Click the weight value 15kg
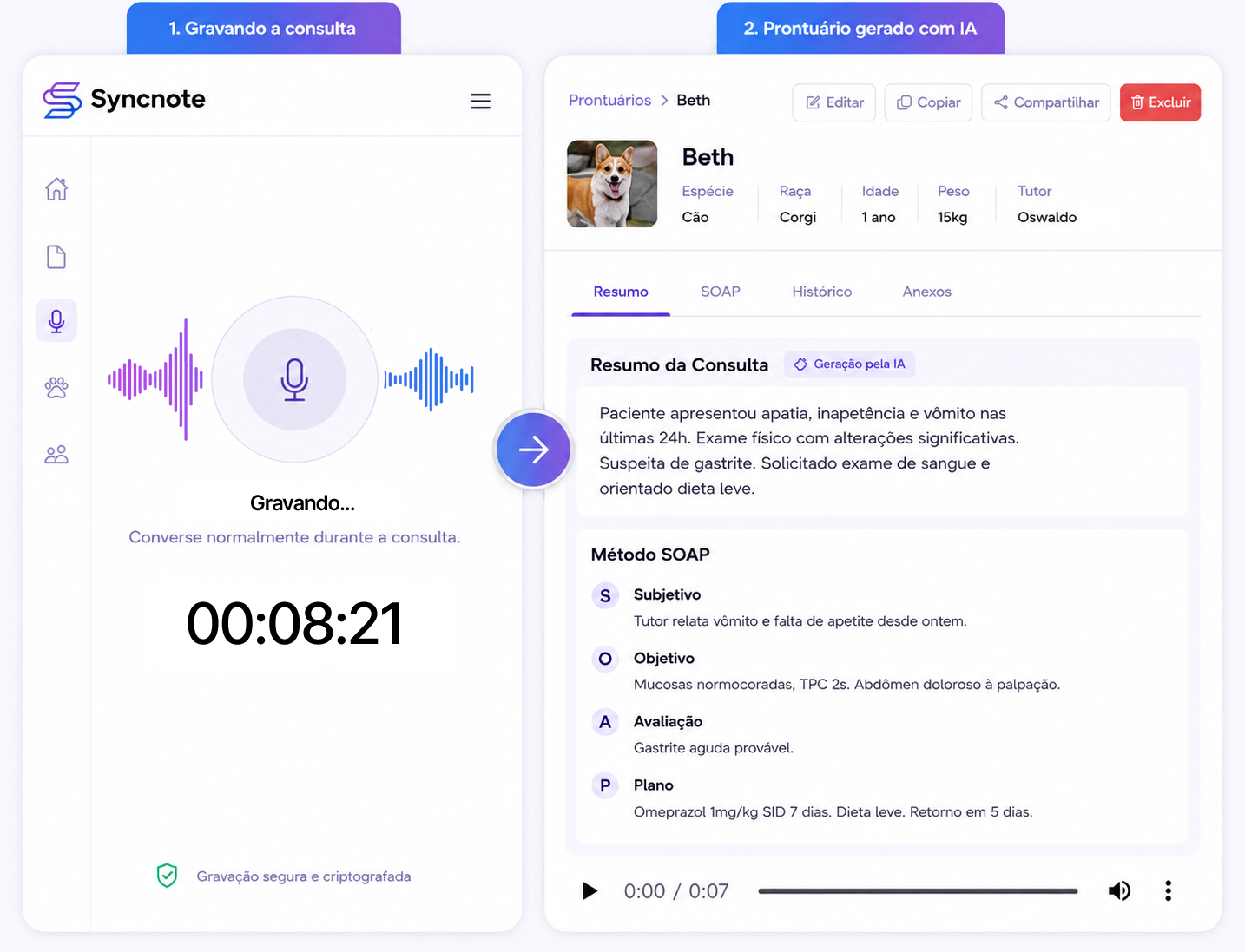1245x952 pixels. (952, 217)
